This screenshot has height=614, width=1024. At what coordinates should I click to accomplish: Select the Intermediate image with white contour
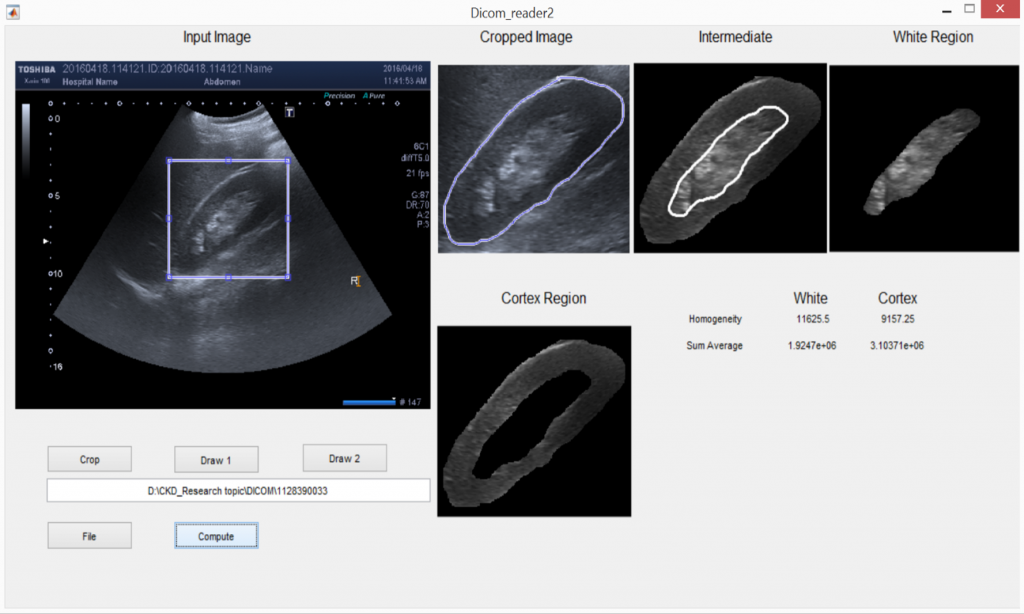click(x=730, y=159)
